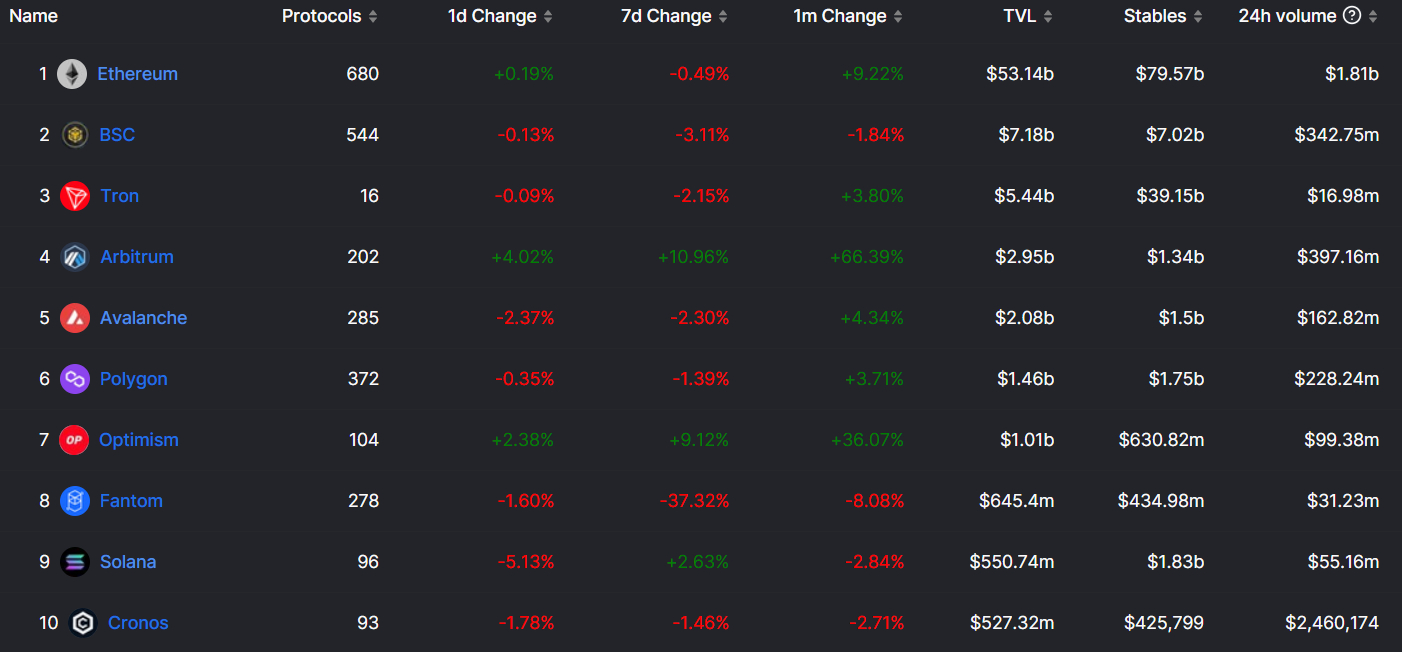Screen dimensions: 1402x652
Task: Click the Avalanche chain logo icon
Action: pos(75,318)
